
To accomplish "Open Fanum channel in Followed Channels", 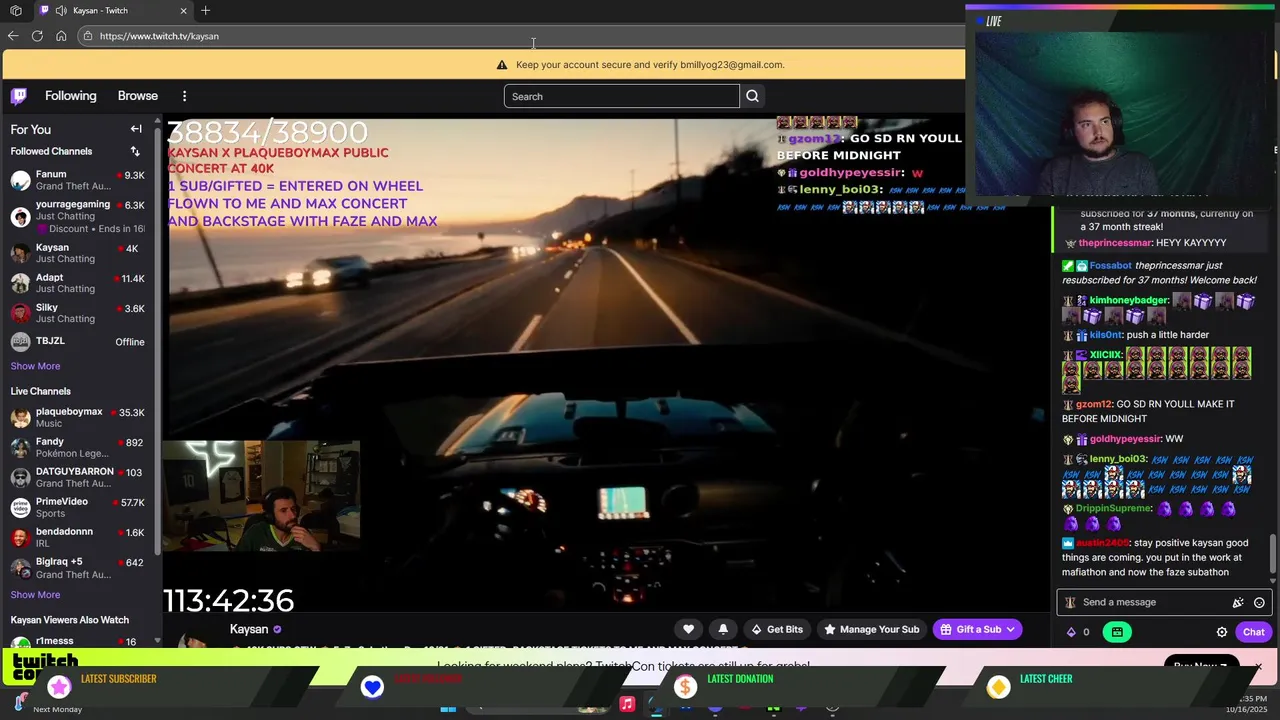I will tap(77, 180).
